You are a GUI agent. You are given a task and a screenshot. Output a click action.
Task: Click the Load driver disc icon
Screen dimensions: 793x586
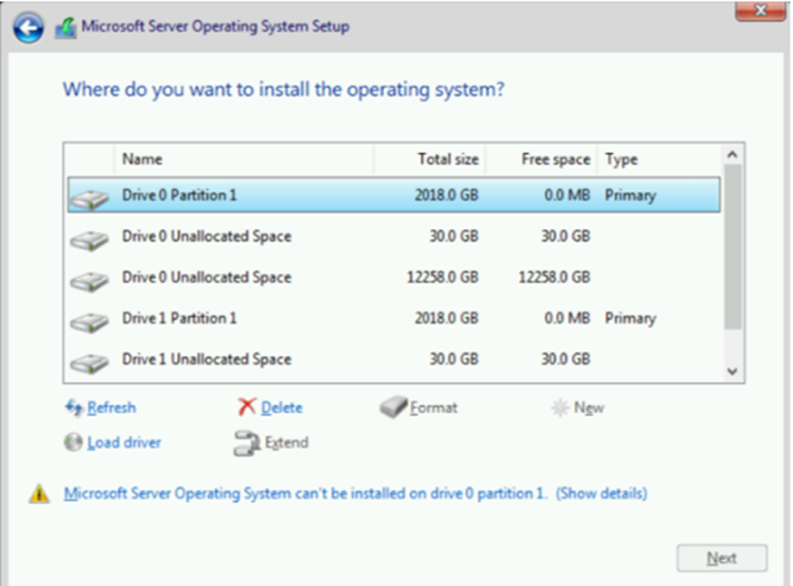pyautogui.click(x=73, y=442)
